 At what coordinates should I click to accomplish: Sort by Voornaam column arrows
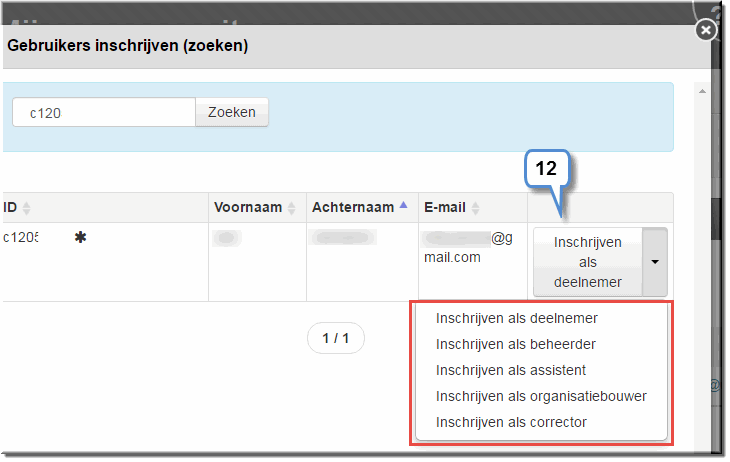point(291,208)
